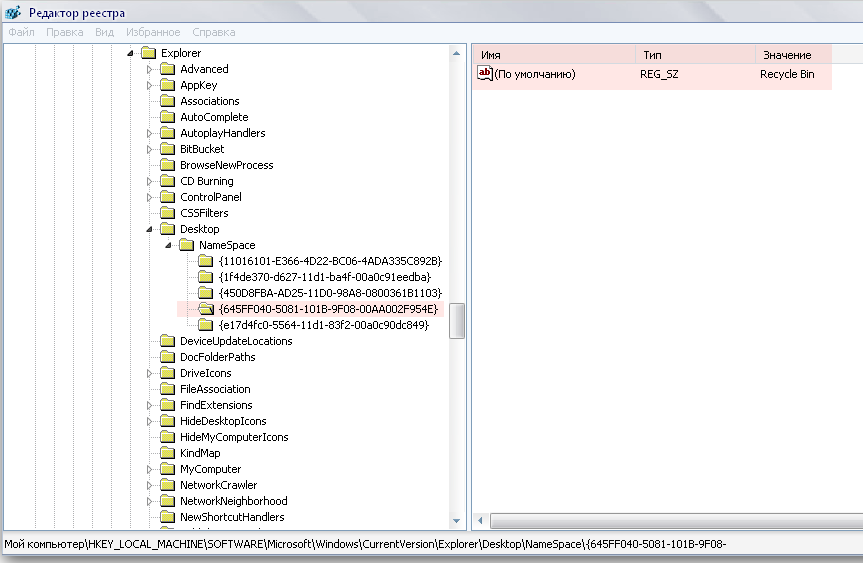Click the AutoComplete folder icon
The image size is (863, 563).
pos(167,117)
